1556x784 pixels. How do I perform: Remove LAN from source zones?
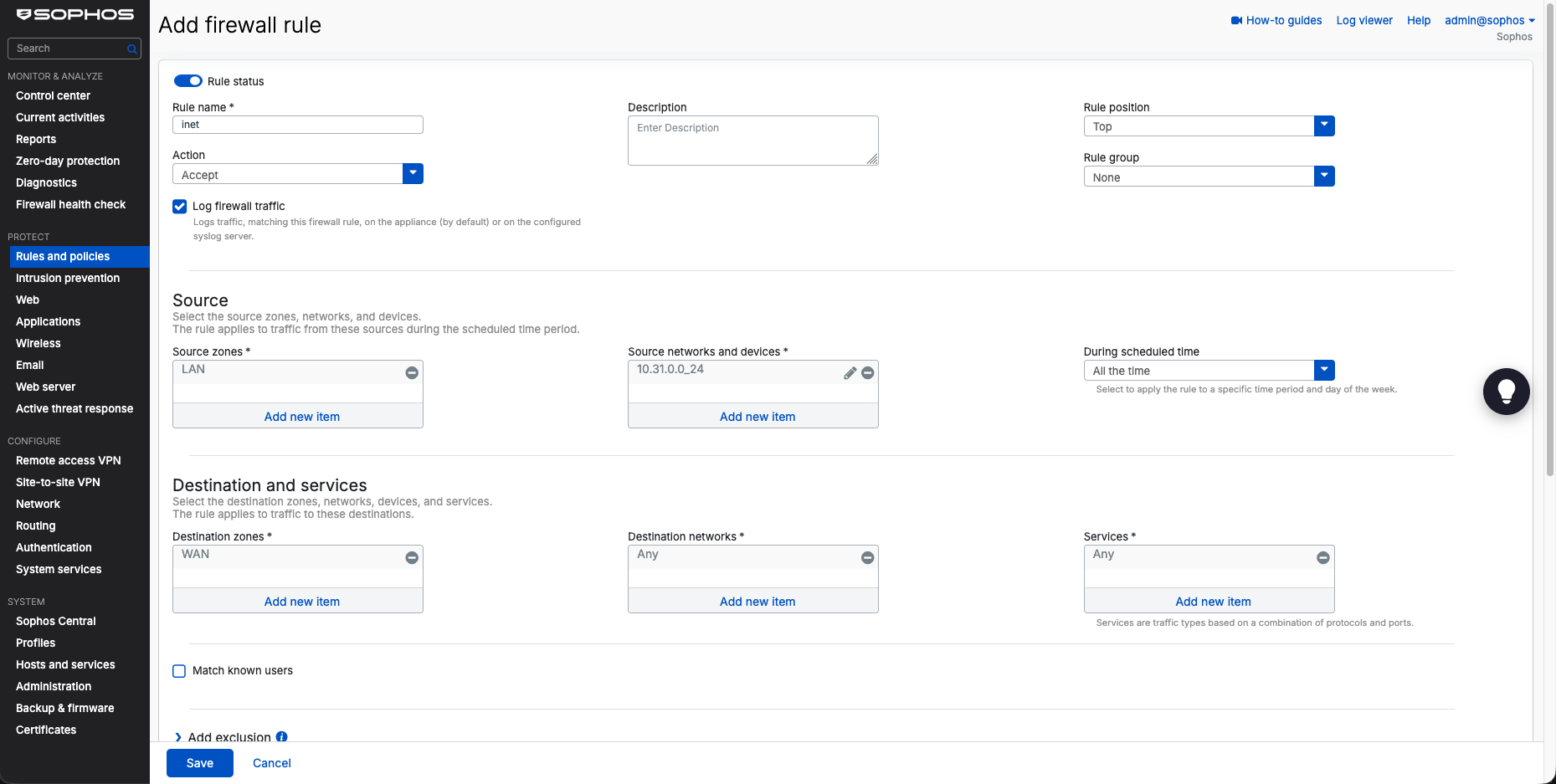click(412, 373)
